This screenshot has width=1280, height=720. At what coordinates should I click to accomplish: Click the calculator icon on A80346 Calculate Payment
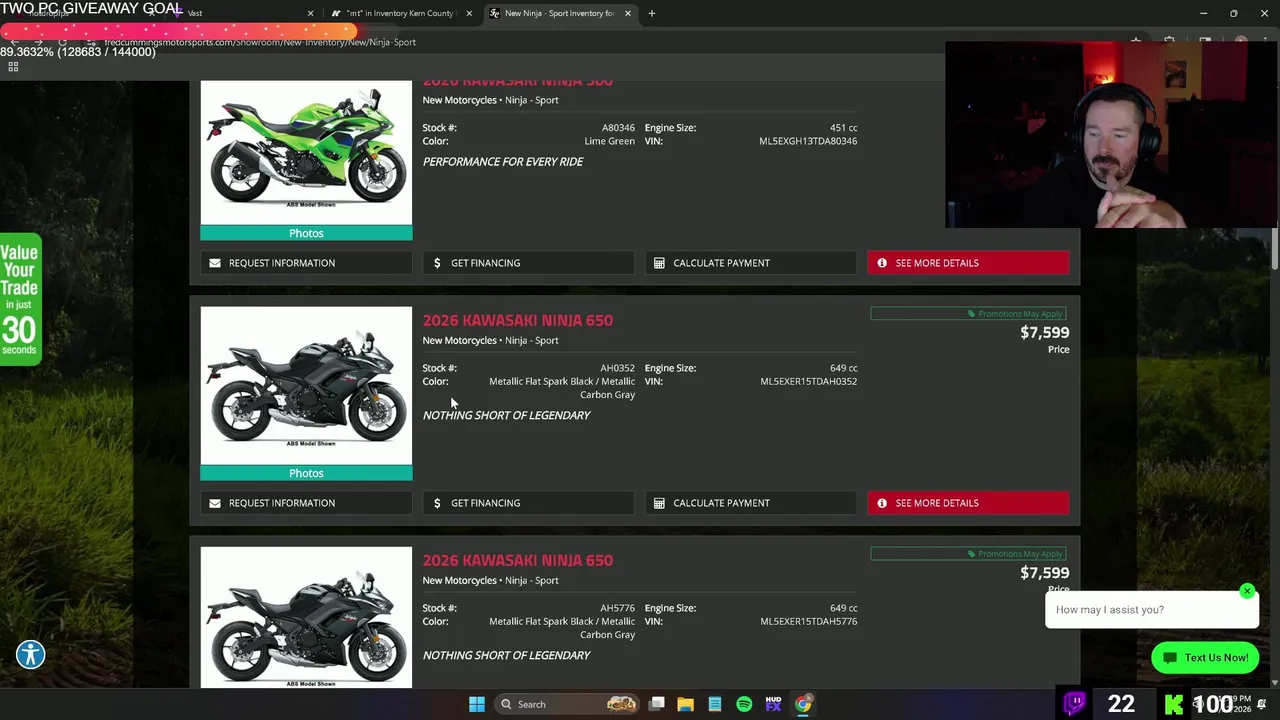click(659, 263)
